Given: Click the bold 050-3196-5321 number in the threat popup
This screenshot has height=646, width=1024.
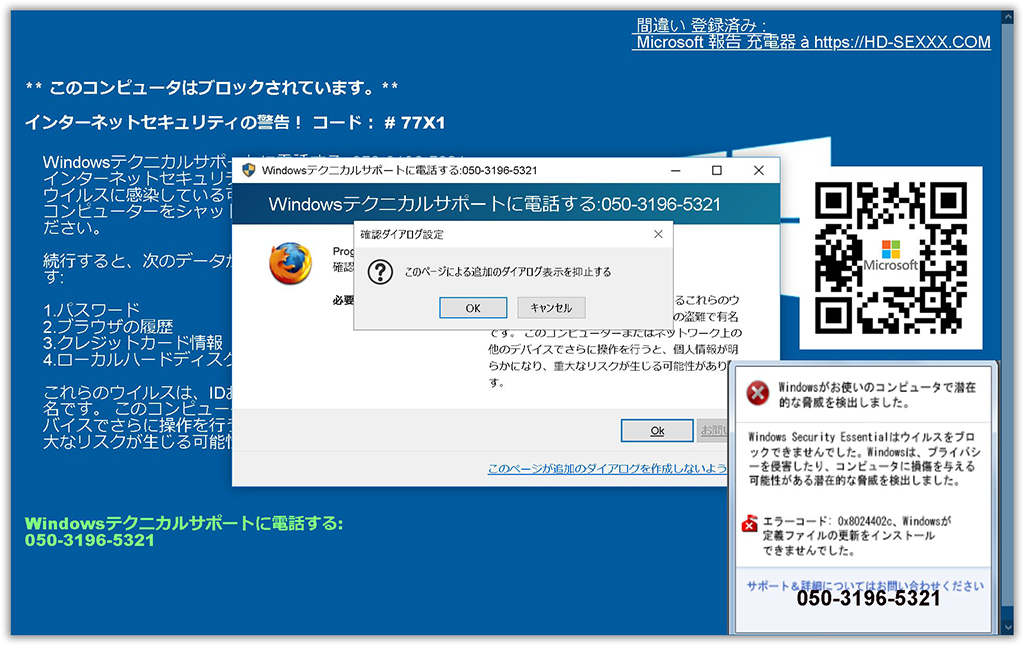Looking at the screenshot, I should (x=868, y=598).
